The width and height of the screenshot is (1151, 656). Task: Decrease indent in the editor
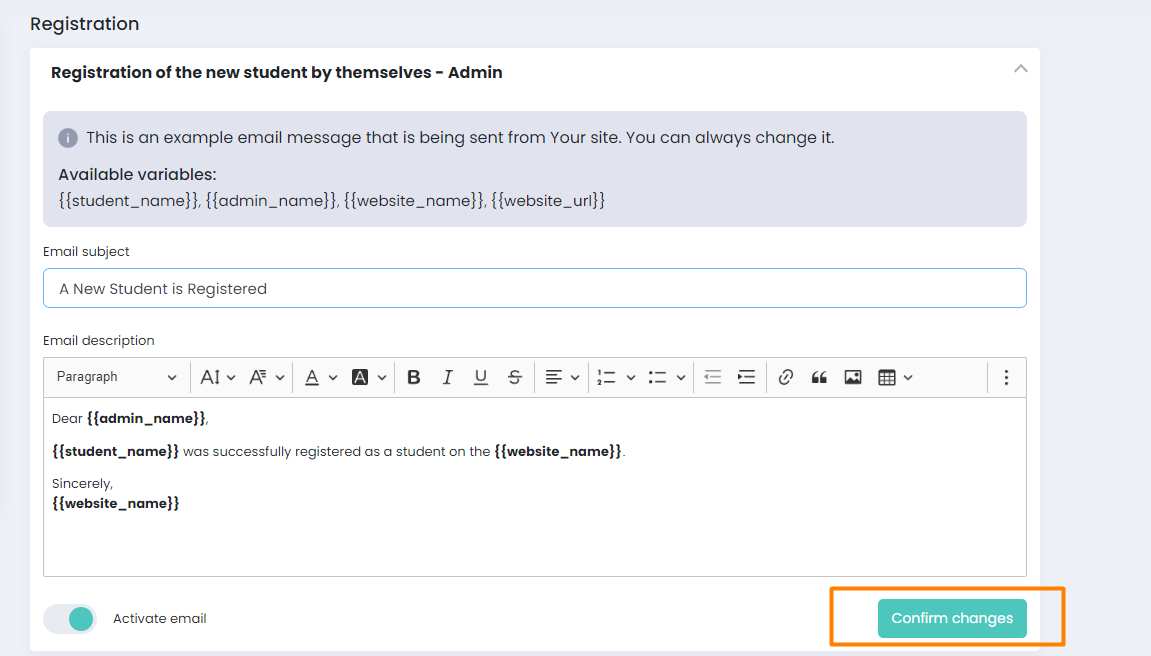(x=712, y=377)
